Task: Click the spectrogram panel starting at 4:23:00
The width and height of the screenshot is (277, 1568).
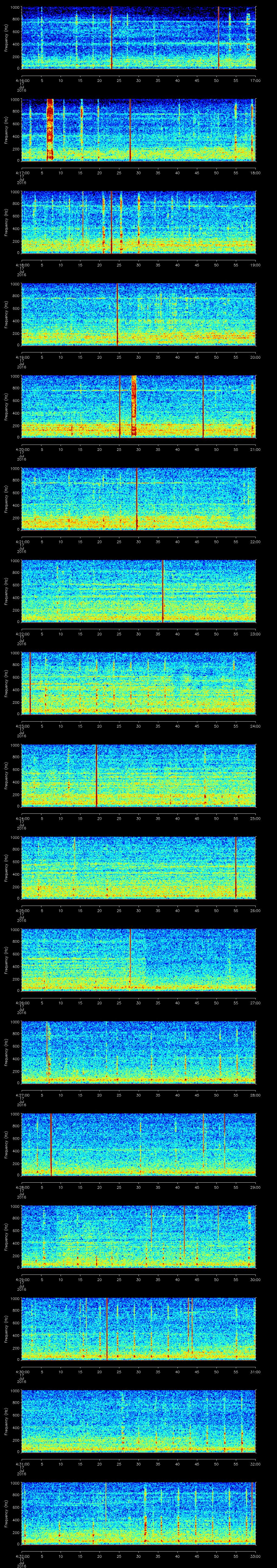Action: coord(138,683)
